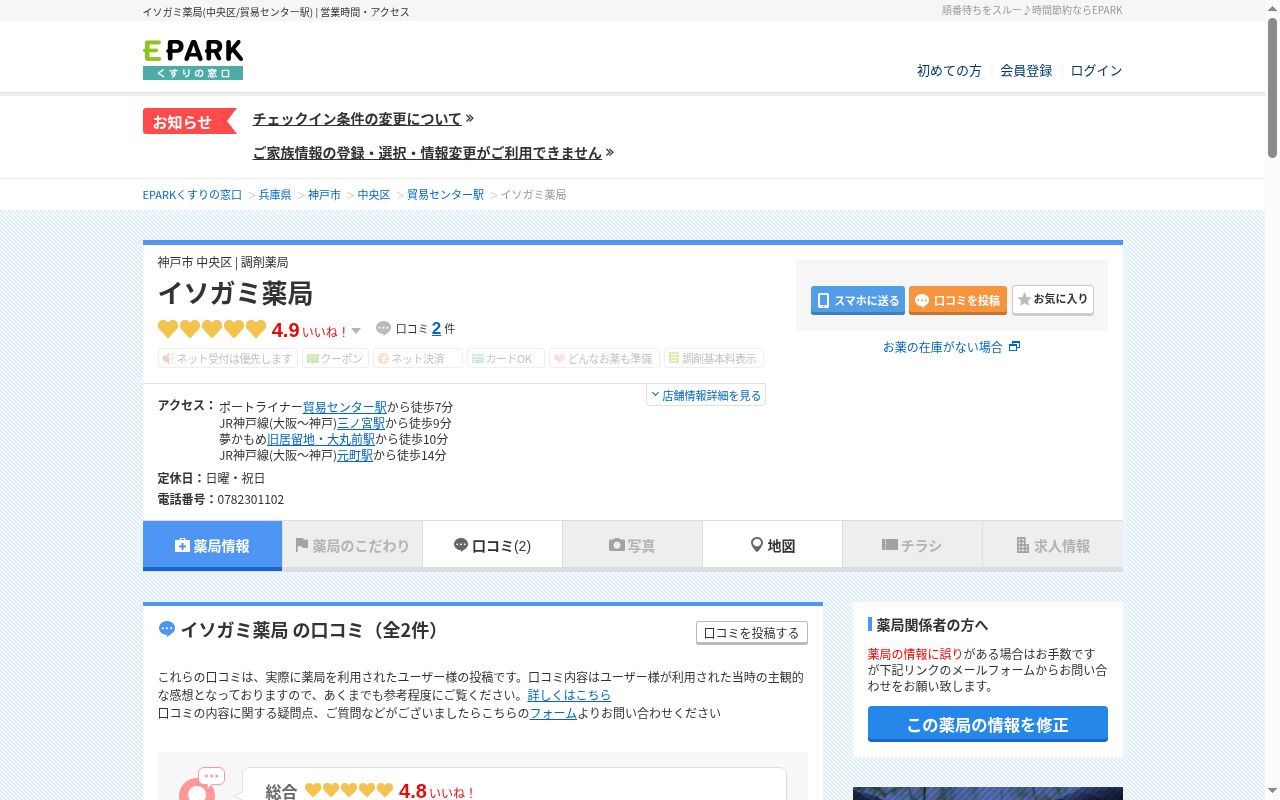Click 会員登録 in header
This screenshot has height=800, width=1280.
(x=1026, y=71)
